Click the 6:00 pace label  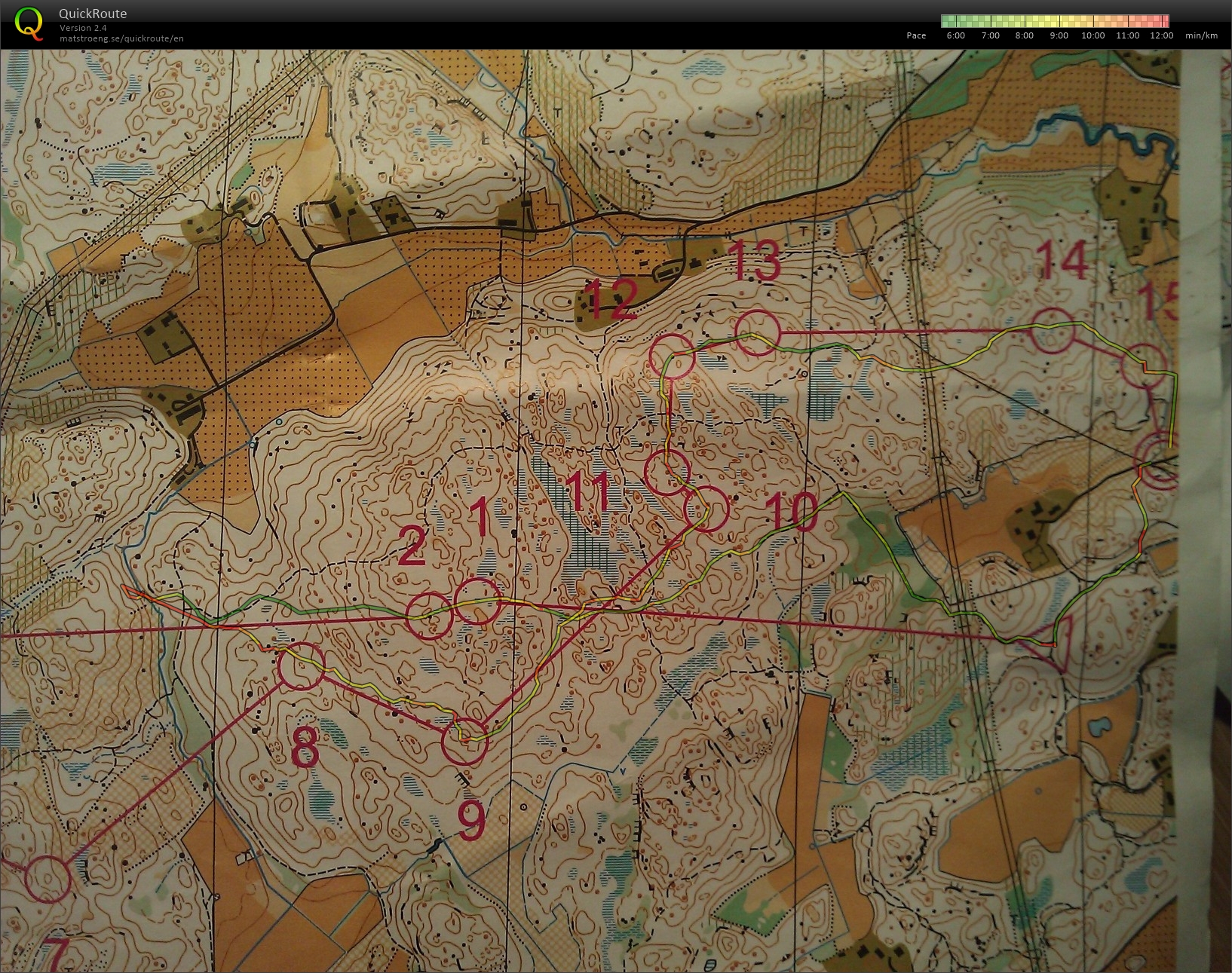click(955, 35)
